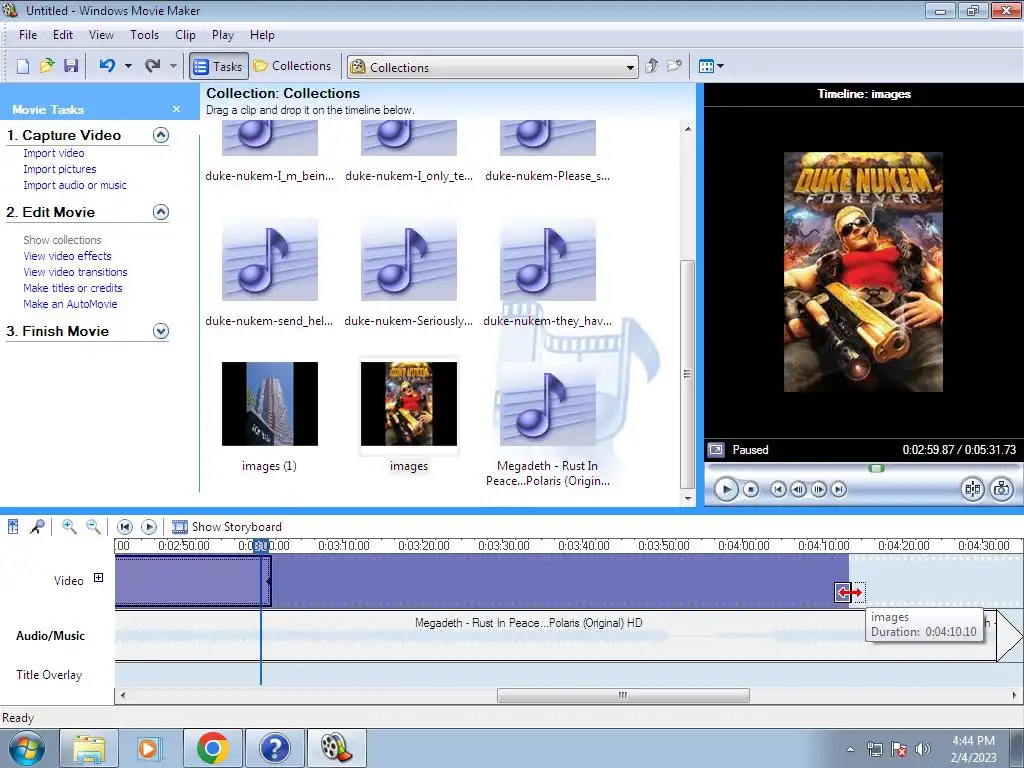
Task: Click the collection scrollbar down arrow
Action: [688, 499]
